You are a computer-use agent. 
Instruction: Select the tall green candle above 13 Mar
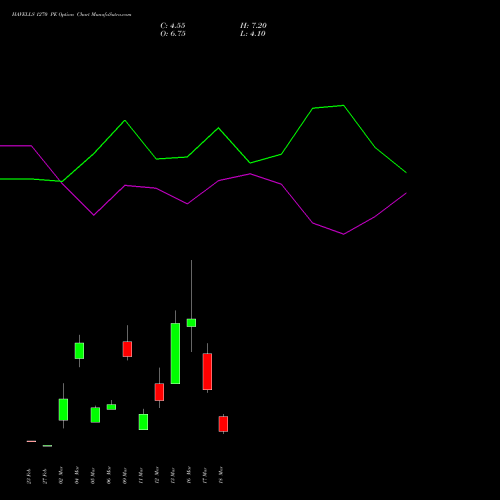[175, 353]
